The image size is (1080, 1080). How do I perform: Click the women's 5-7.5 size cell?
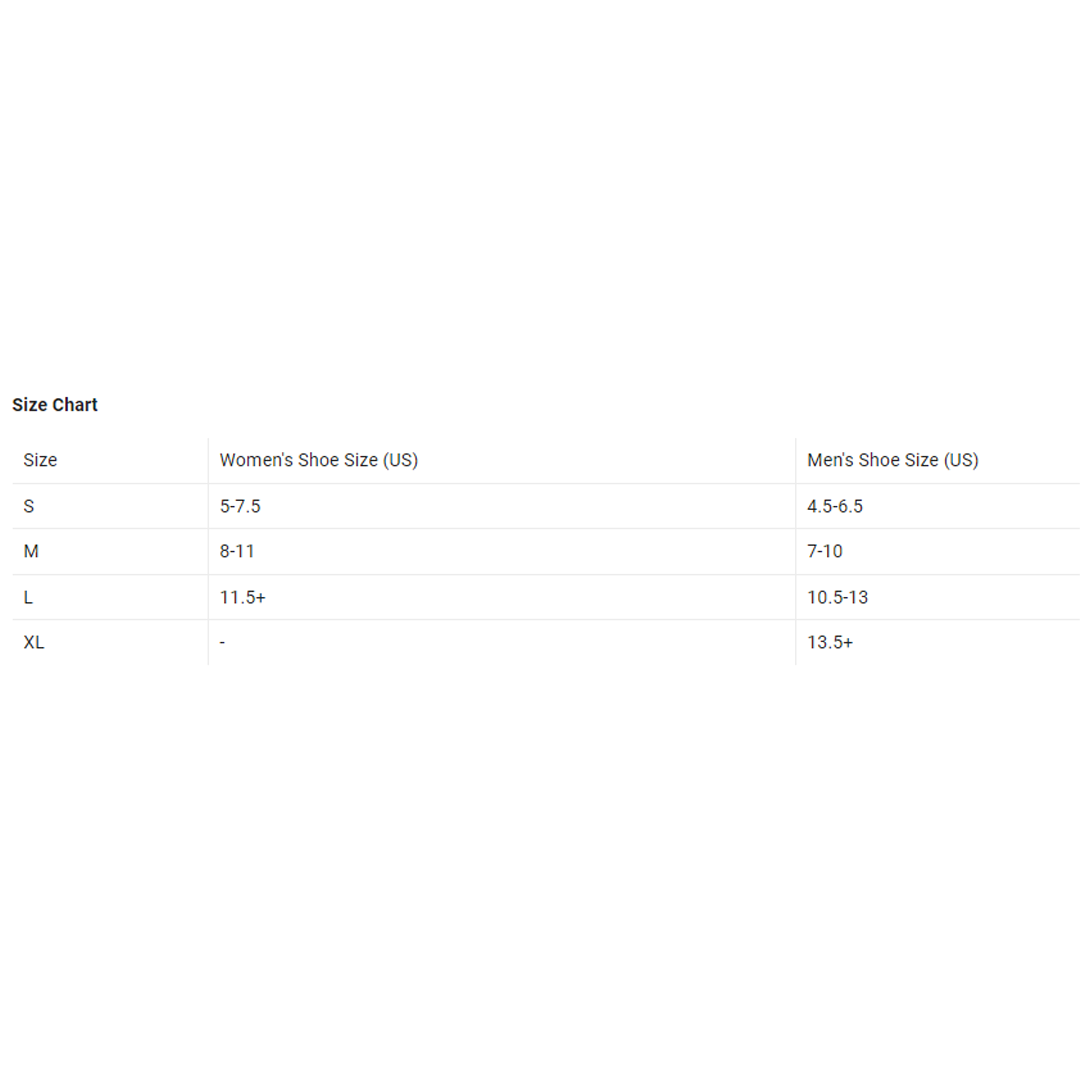(240, 506)
